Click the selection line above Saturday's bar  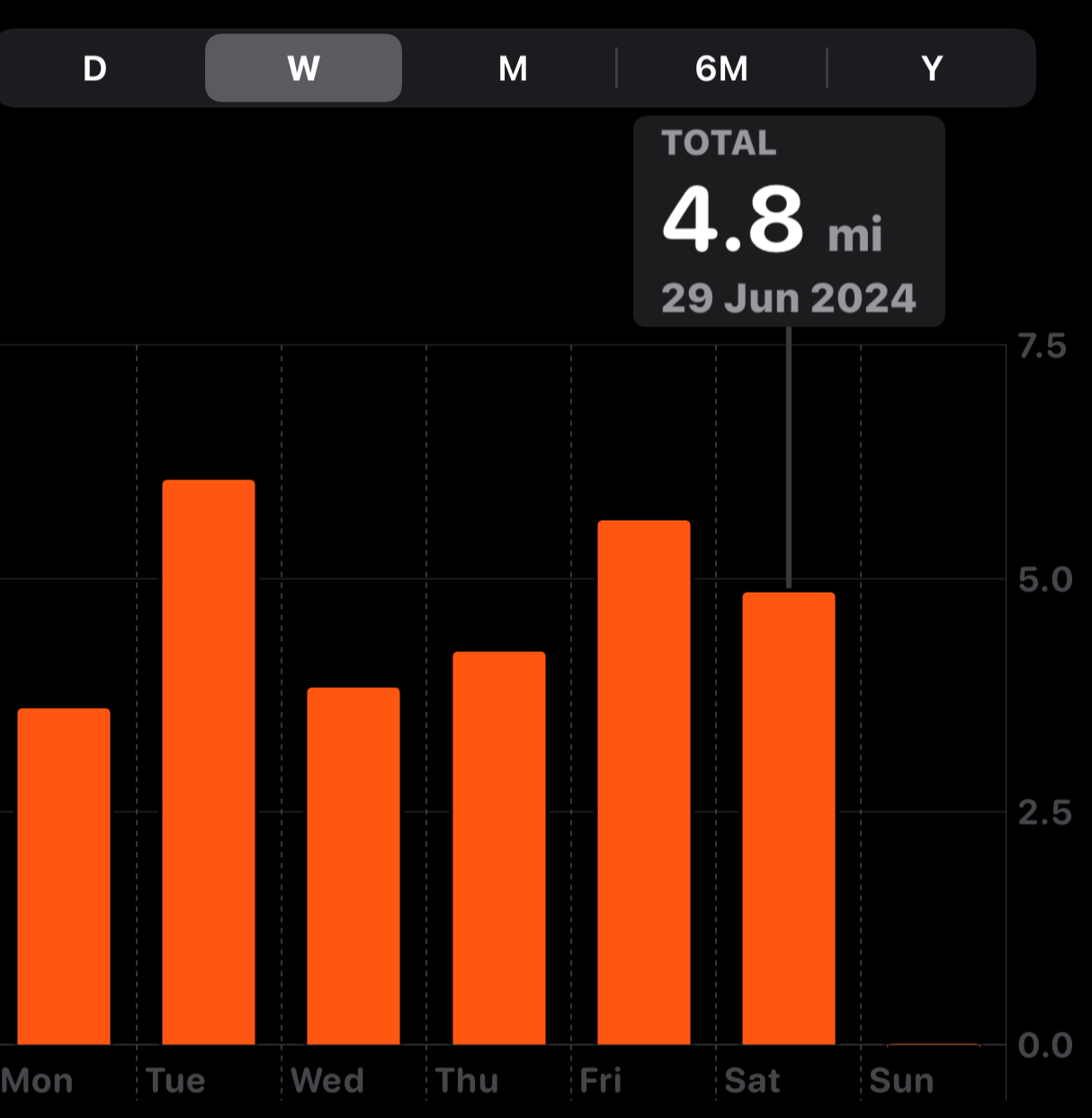coord(789,457)
